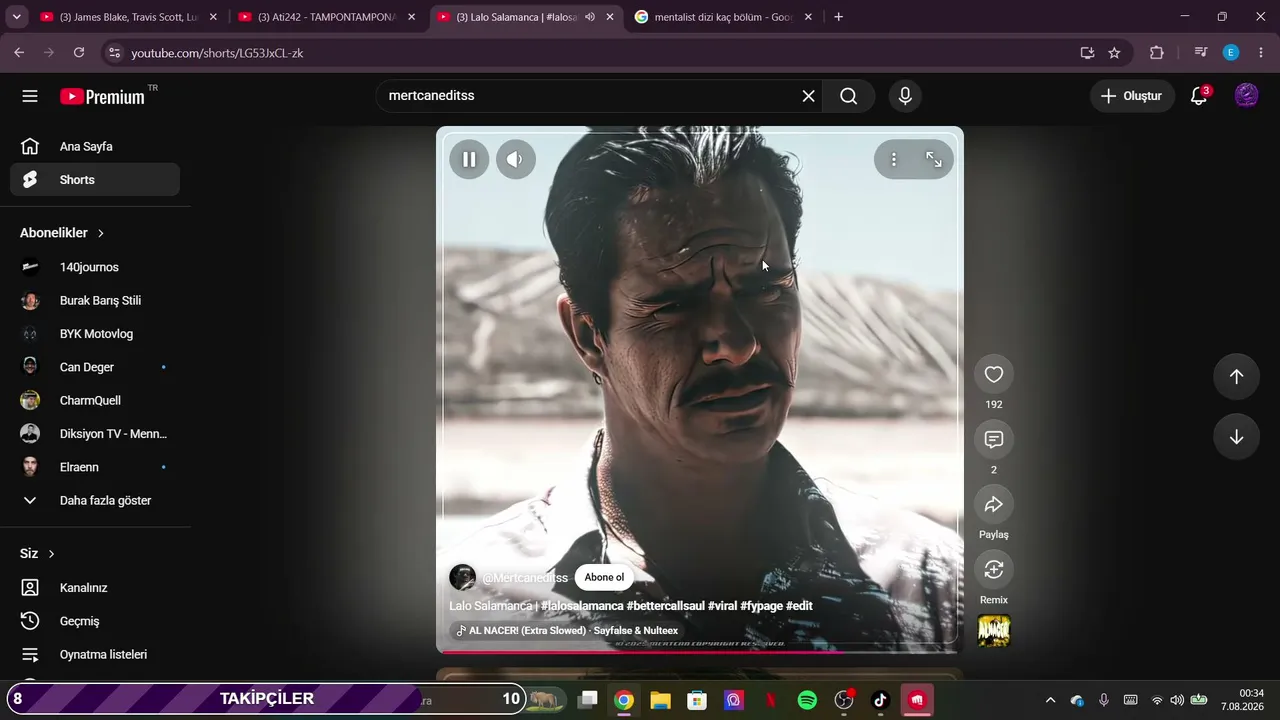This screenshot has height=720, width=1280.
Task: Open the tab search dropdown arrow
Action: [16, 17]
